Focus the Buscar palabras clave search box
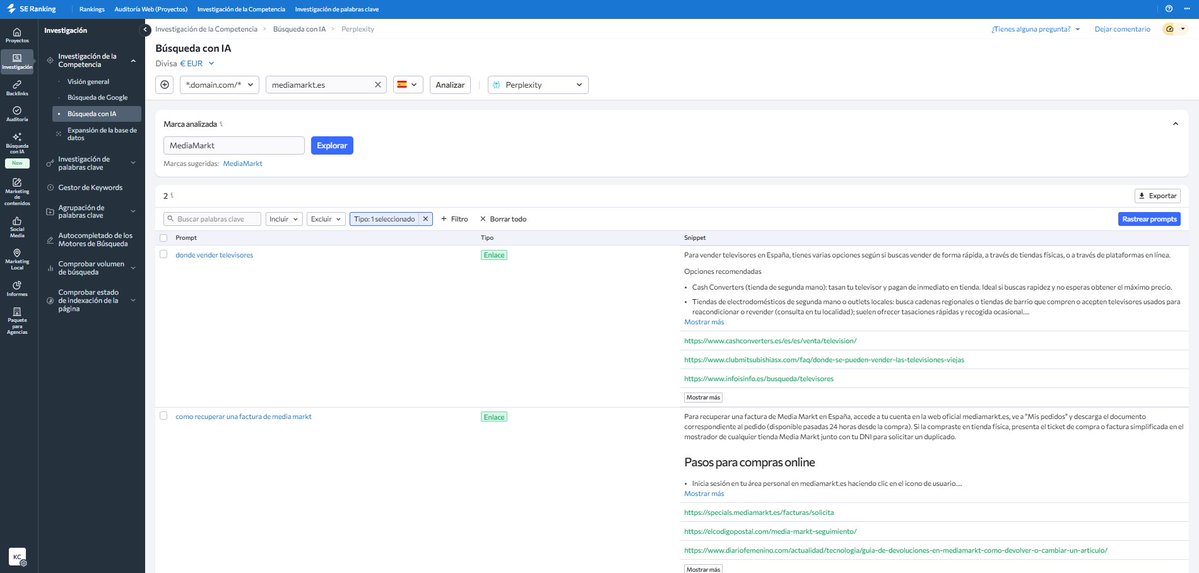This screenshot has height=573, width=1199. coord(213,219)
